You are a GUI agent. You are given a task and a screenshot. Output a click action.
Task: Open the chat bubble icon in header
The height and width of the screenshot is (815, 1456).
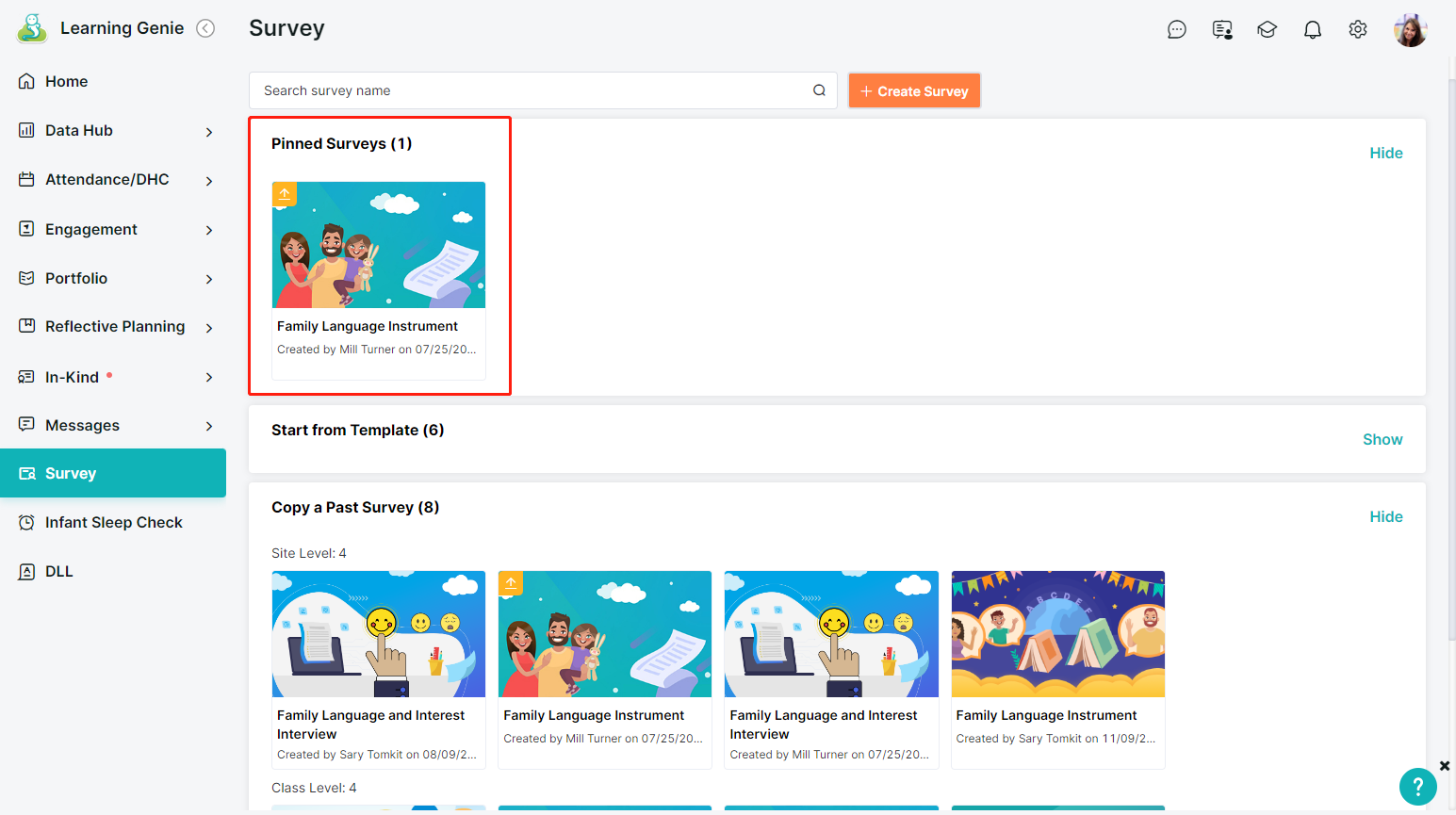1176,30
